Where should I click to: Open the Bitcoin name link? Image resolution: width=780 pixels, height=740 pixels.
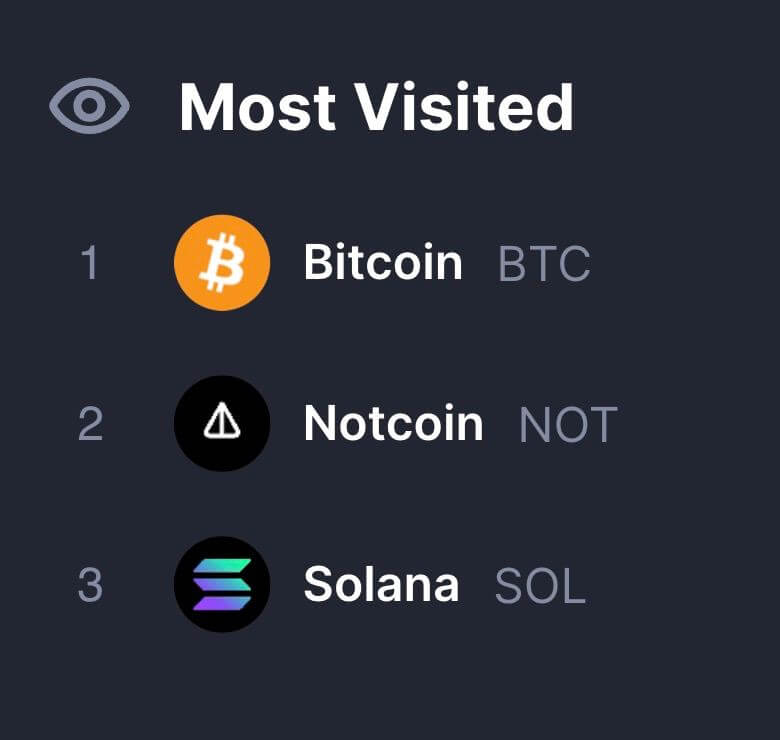pyautogui.click(x=383, y=263)
